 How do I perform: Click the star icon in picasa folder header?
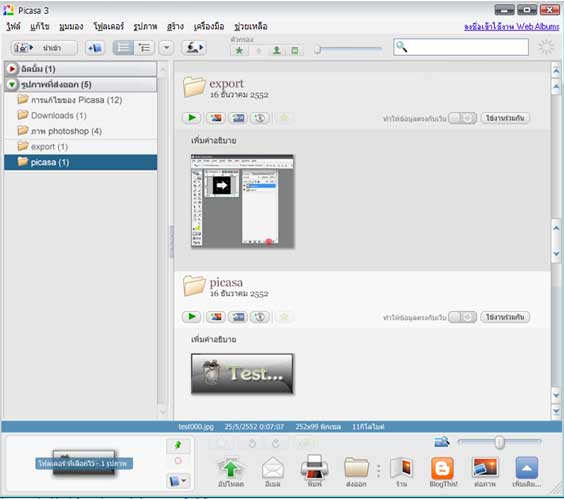point(284,317)
